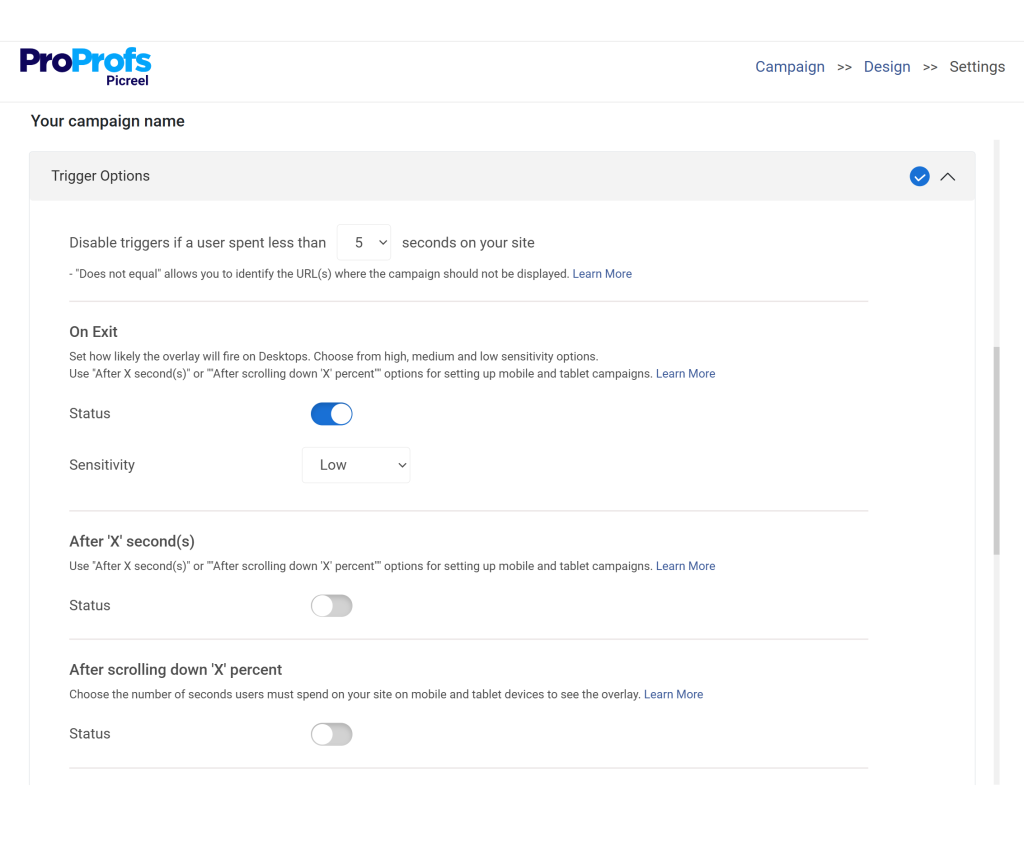Switch to the Design page via breadcrumb
This screenshot has height=851, width=1024.
point(886,66)
